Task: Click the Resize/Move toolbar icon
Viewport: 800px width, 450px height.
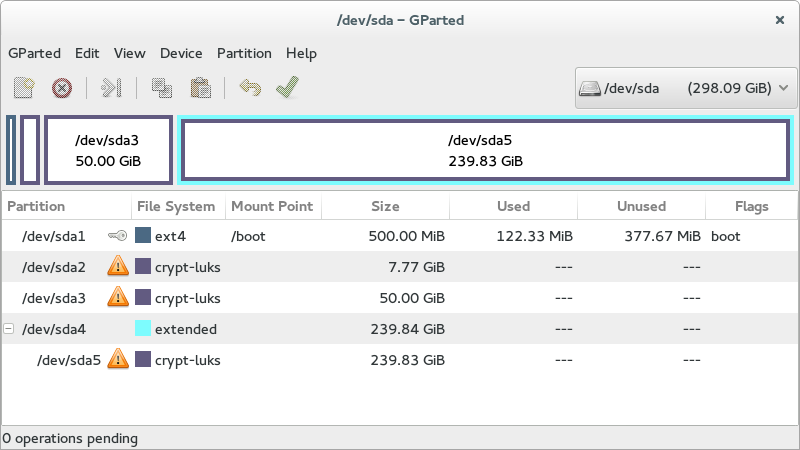Action: tap(111, 88)
